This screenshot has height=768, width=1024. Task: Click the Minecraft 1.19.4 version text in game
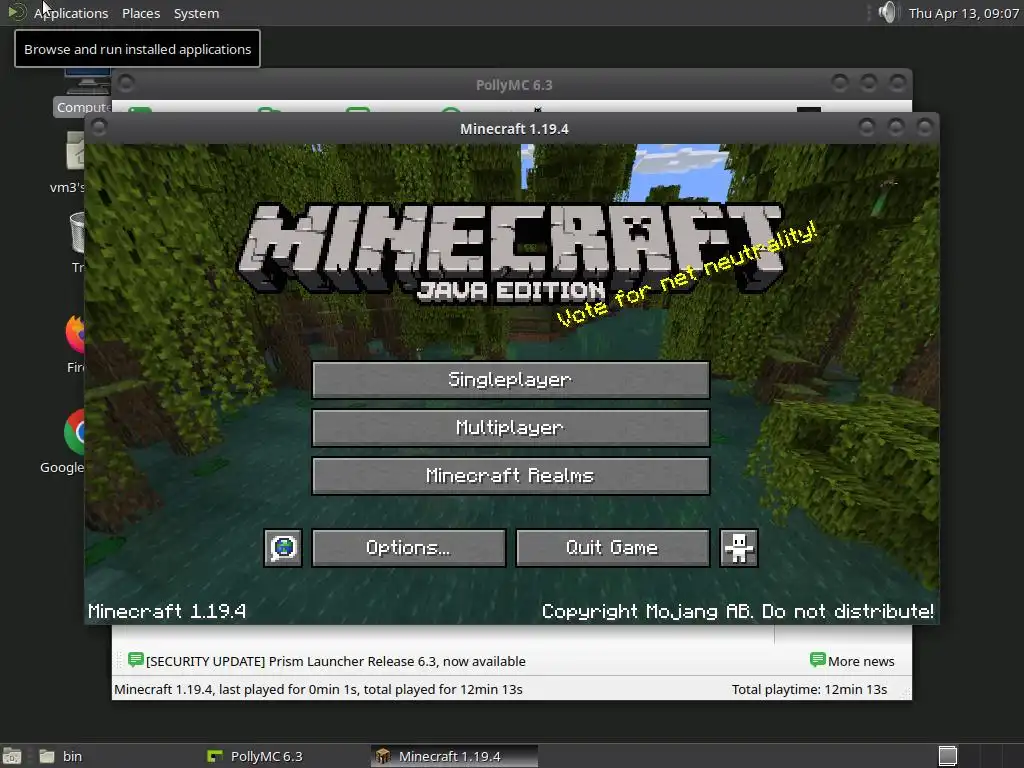[x=167, y=611]
